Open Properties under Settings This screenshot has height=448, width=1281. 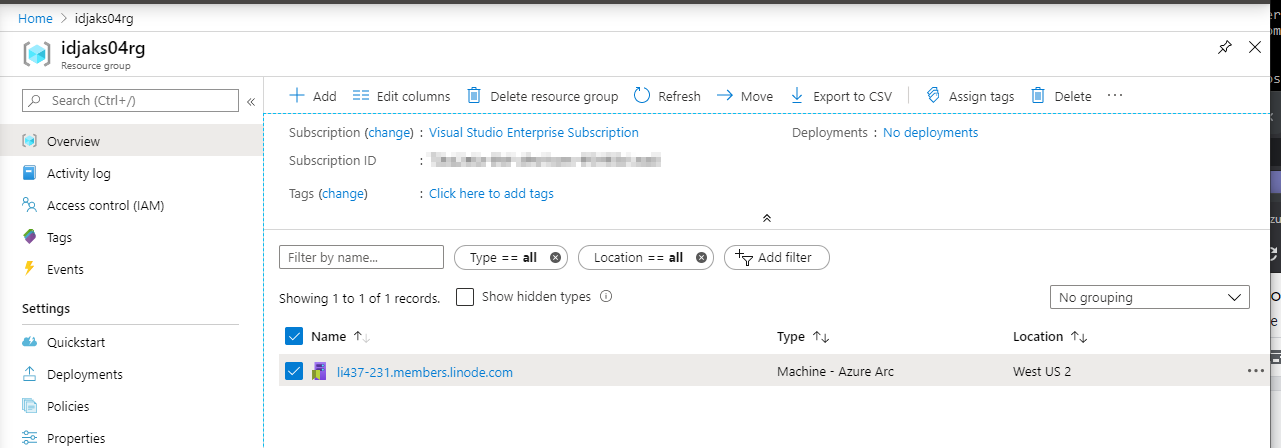[76, 438]
